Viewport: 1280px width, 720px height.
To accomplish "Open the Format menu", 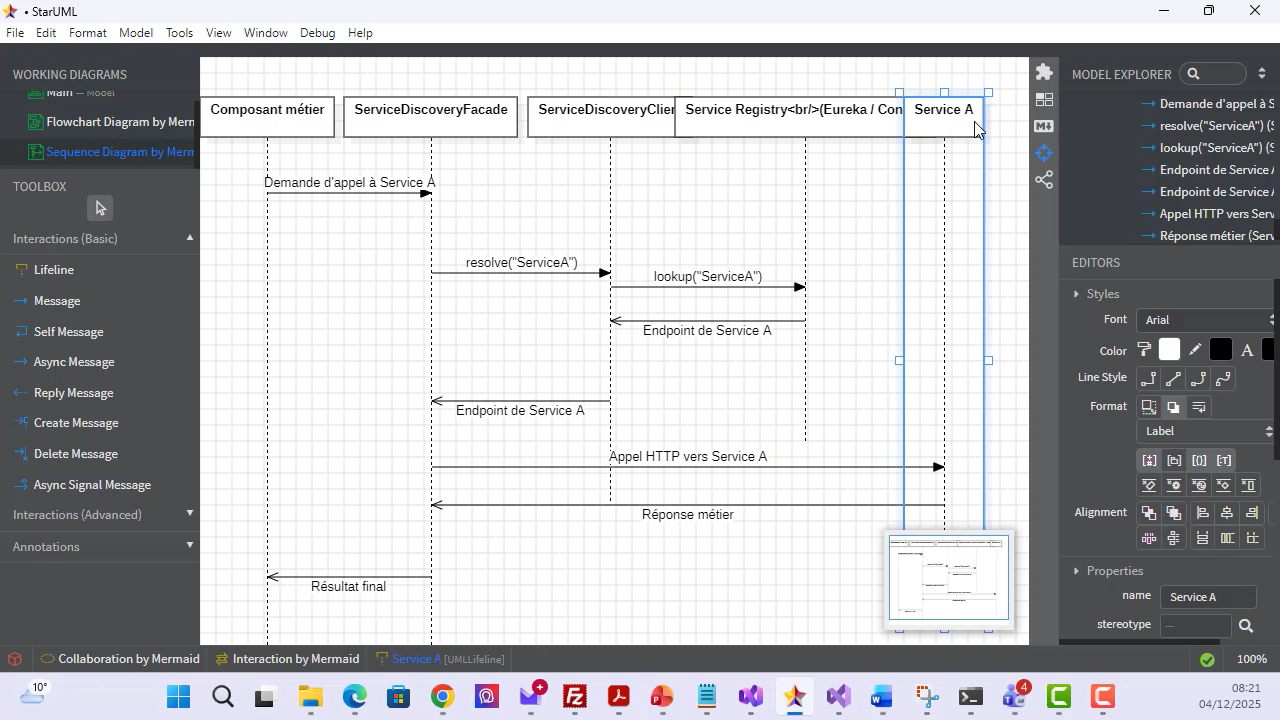I will (87, 32).
